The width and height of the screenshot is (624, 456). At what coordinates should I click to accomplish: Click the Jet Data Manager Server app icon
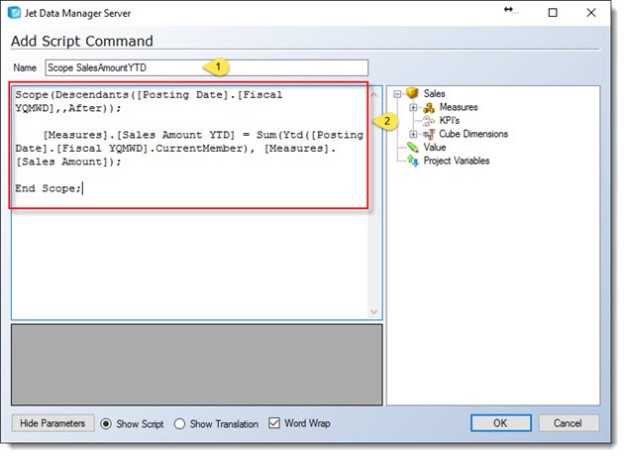click(x=14, y=13)
